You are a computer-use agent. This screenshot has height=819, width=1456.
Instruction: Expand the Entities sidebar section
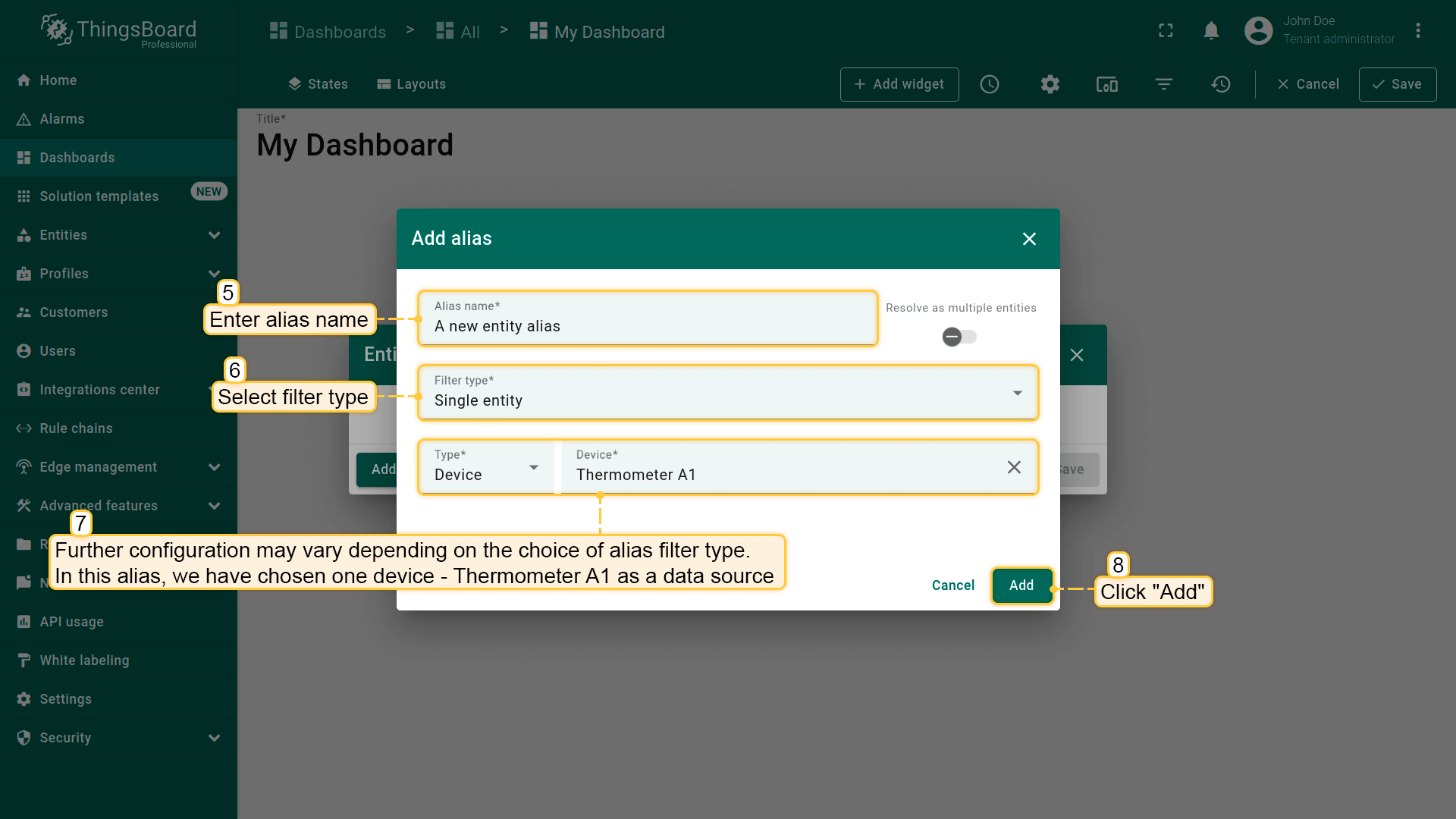(214, 235)
